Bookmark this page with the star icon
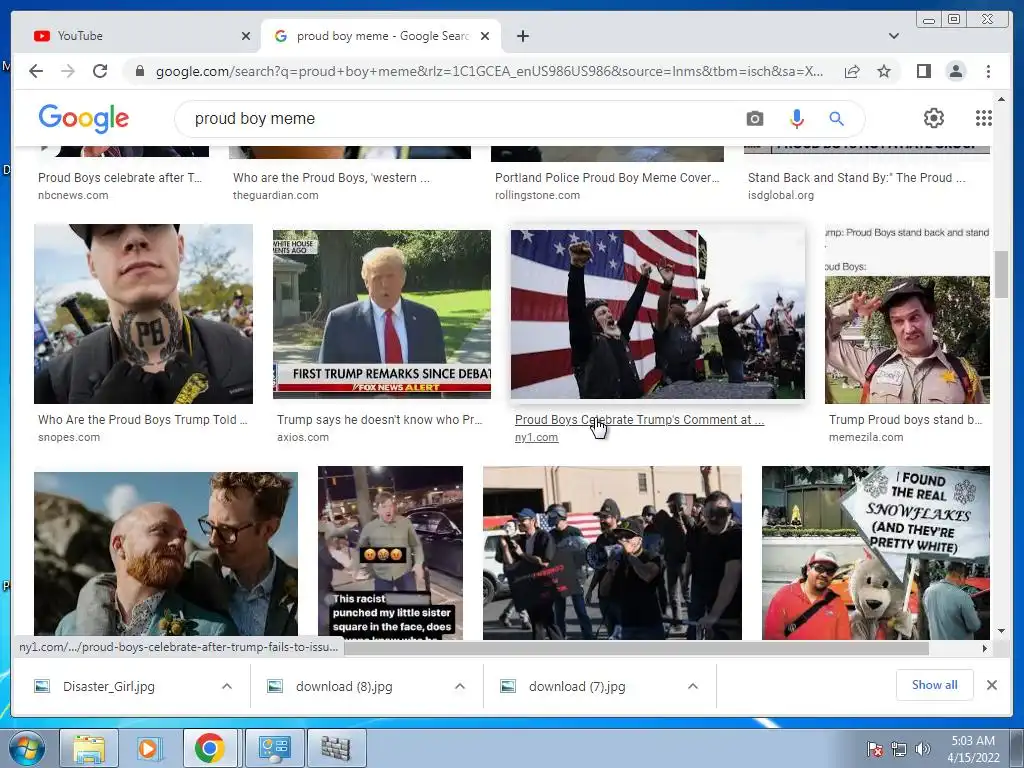The width and height of the screenshot is (1024, 768). [x=884, y=71]
